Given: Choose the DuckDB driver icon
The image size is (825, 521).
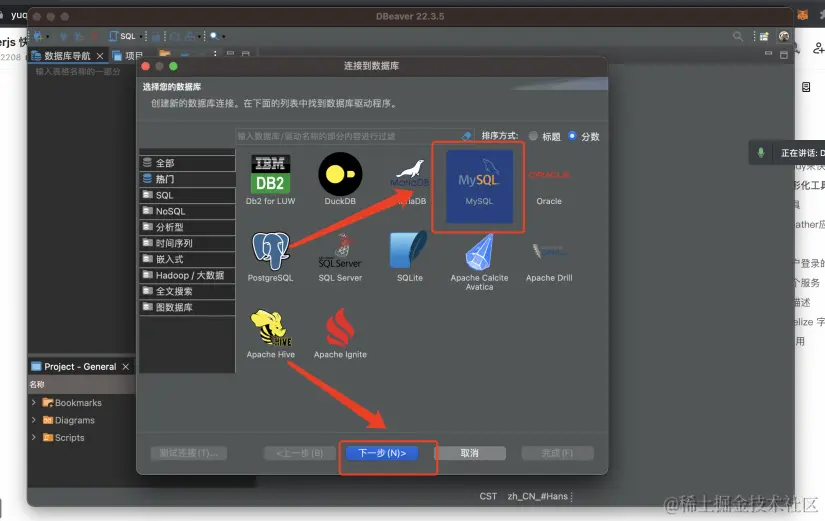Looking at the screenshot, I should coord(340,179).
